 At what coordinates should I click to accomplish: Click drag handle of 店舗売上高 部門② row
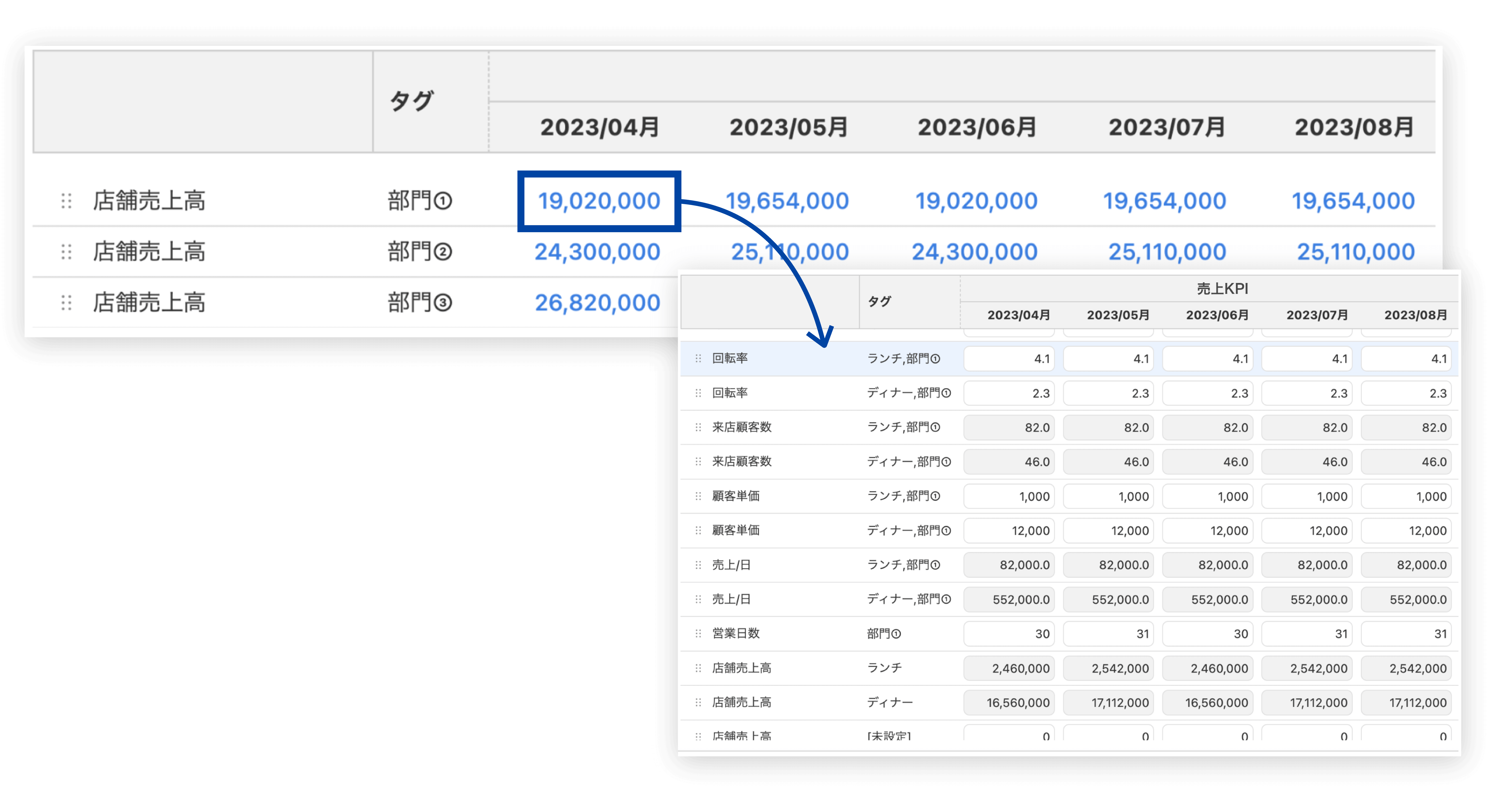click(x=66, y=252)
